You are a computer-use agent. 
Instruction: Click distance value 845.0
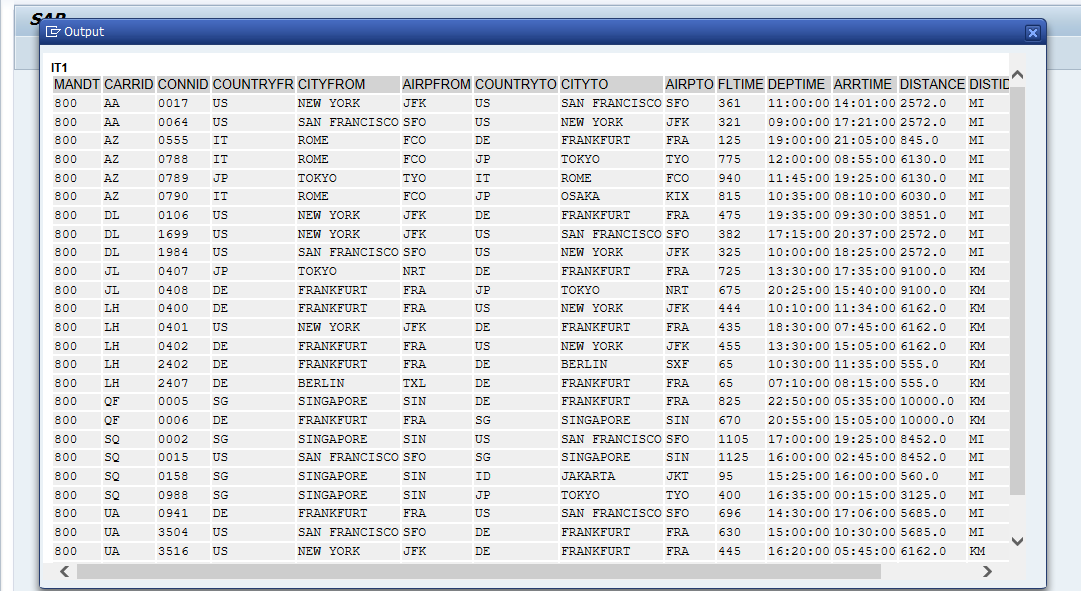932,141
